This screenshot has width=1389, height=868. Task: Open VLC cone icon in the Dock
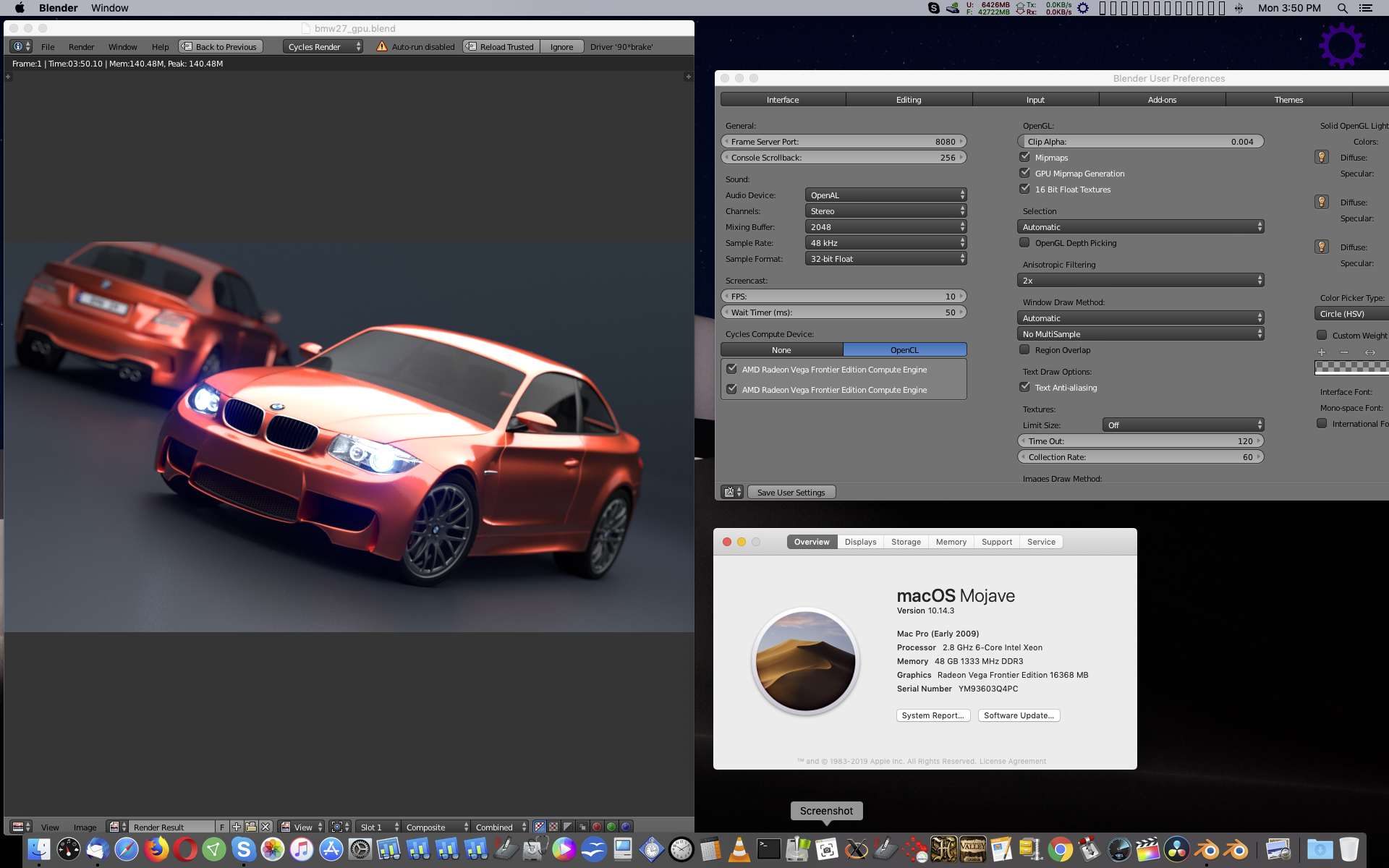pos(739,849)
